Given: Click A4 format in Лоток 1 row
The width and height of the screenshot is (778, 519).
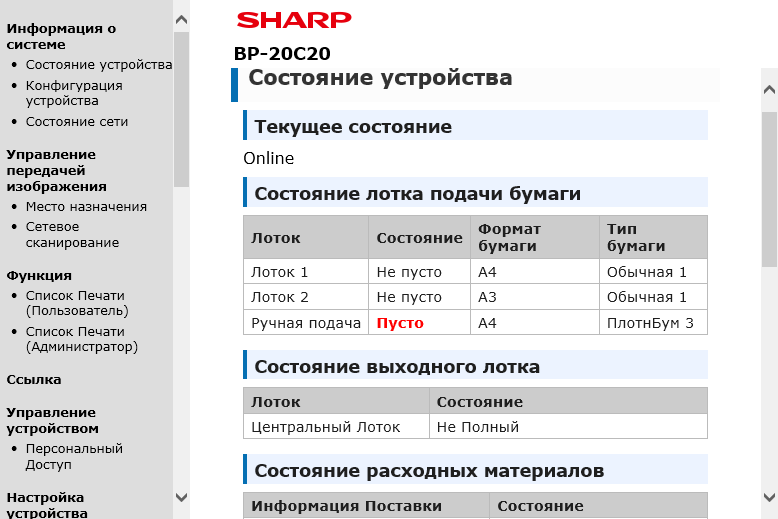Looking at the screenshot, I should click(x=535, y=271).
